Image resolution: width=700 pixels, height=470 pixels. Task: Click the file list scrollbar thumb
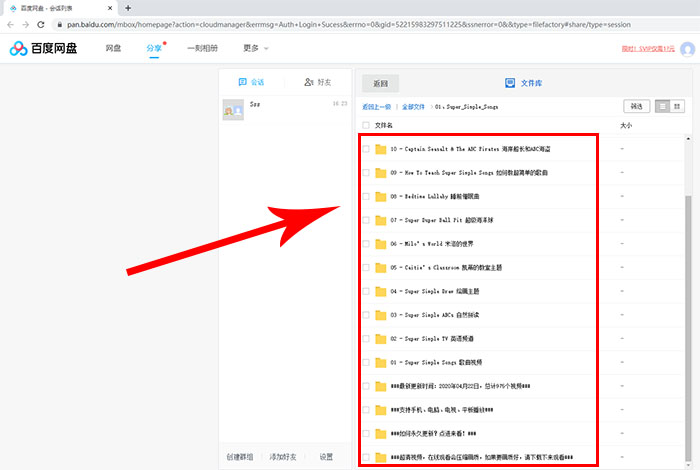688,328
